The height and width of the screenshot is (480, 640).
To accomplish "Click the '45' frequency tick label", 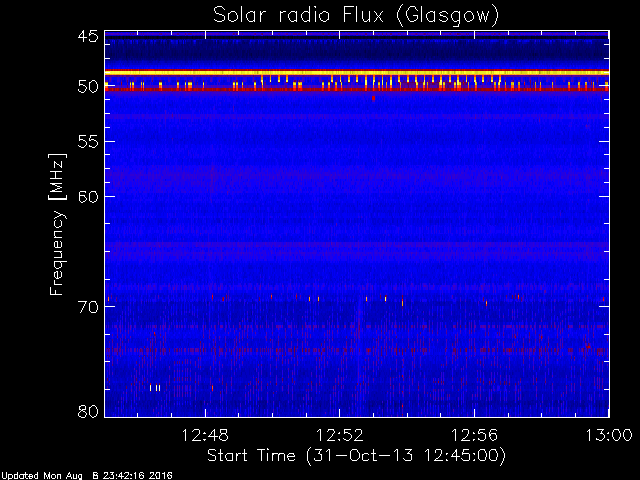I will pyautogui.click(x=88, y=37).
